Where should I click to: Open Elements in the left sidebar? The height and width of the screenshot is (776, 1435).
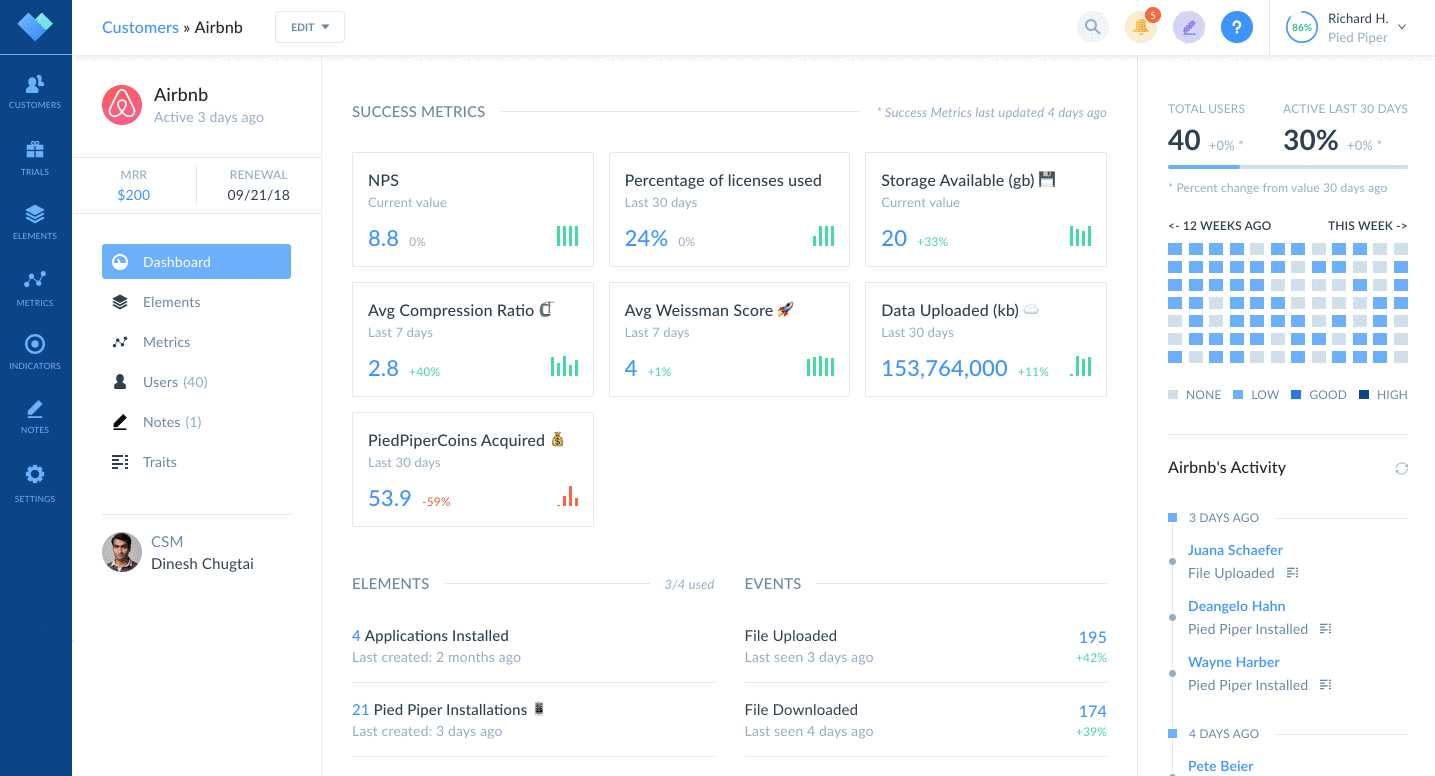pyautogui.click(x=35, y=222)
